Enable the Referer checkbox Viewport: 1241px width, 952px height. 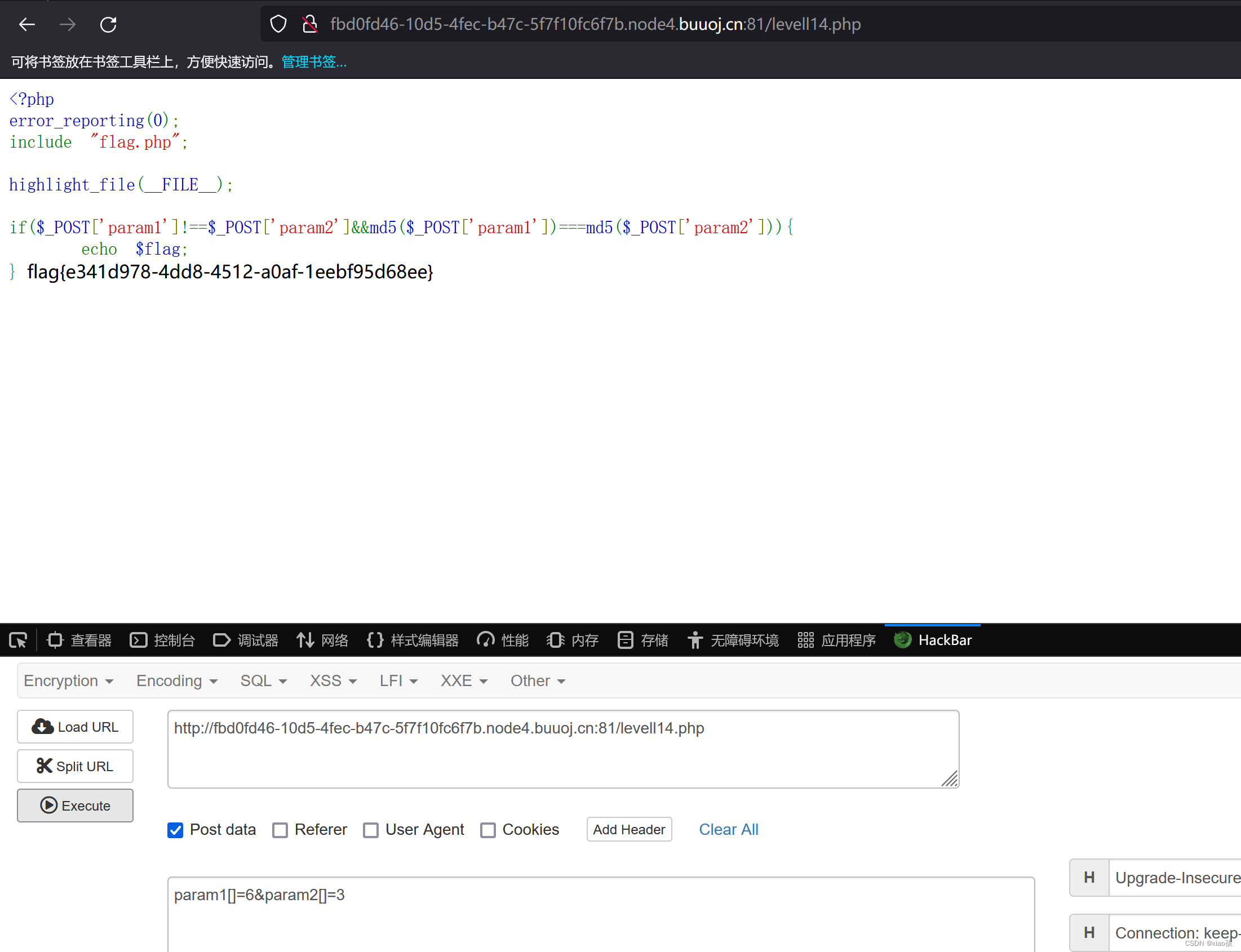(x=280, y=830)
